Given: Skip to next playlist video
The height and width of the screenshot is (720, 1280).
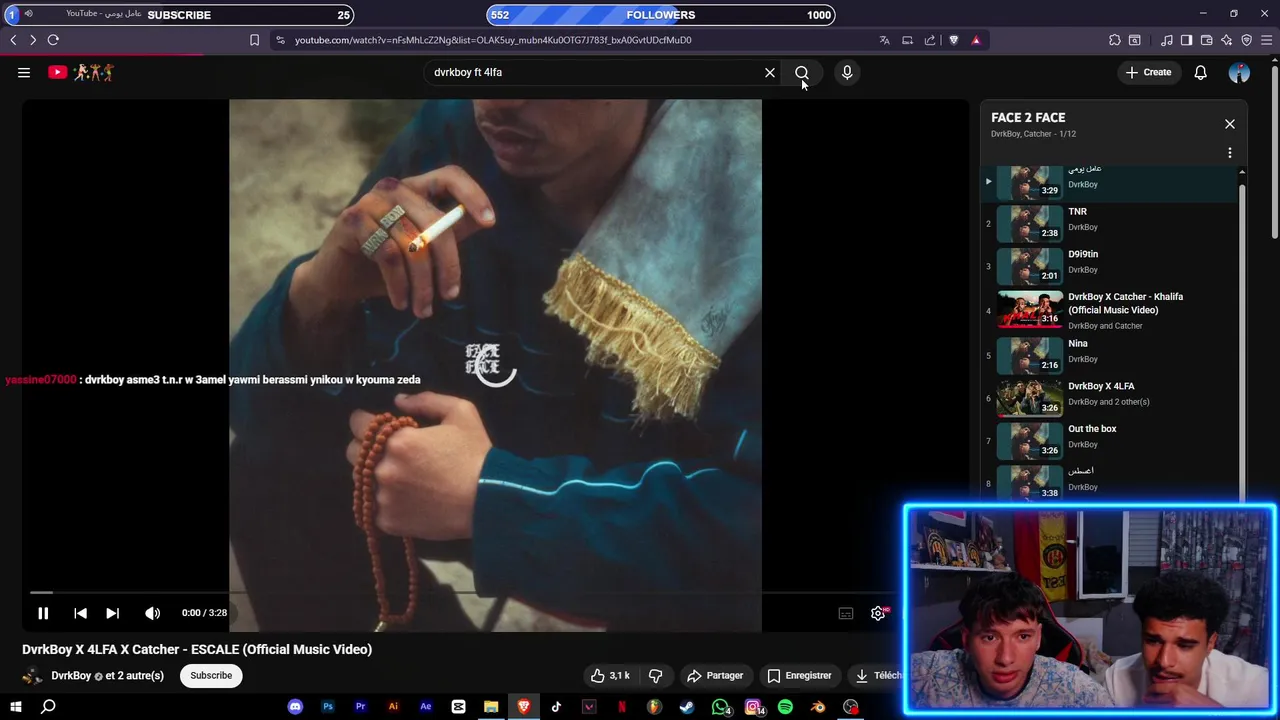Looking at the screenshot, I should pyautogui.click(x=113, y=613).
